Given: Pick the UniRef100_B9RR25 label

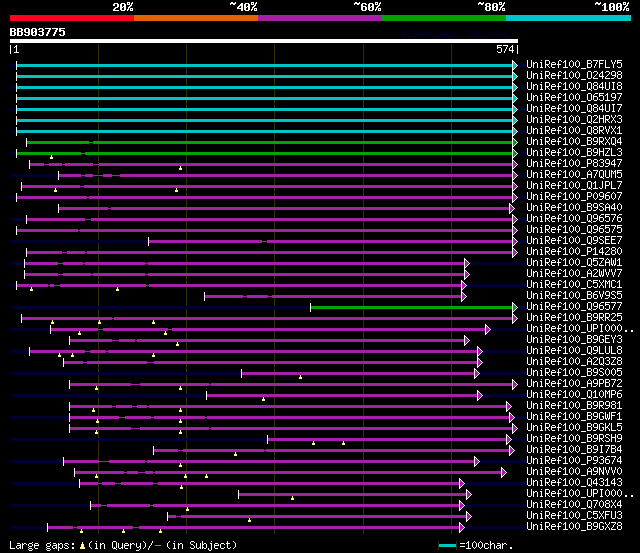Looking at the screenshot, I should point(574,318).
